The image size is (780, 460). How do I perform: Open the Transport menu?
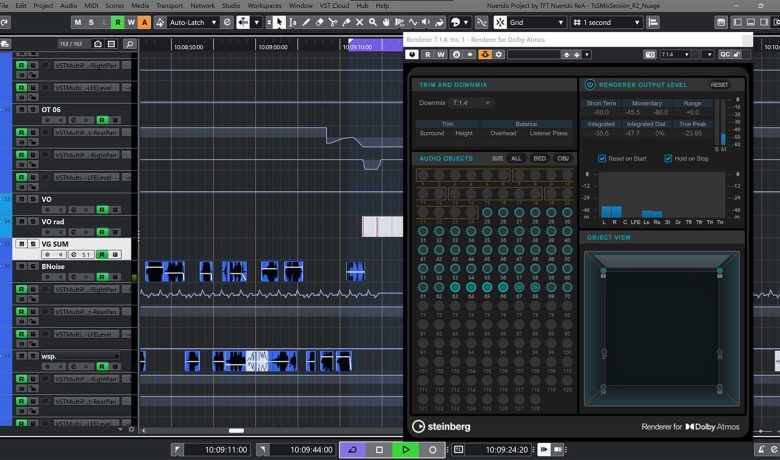(x=169, y=5)
